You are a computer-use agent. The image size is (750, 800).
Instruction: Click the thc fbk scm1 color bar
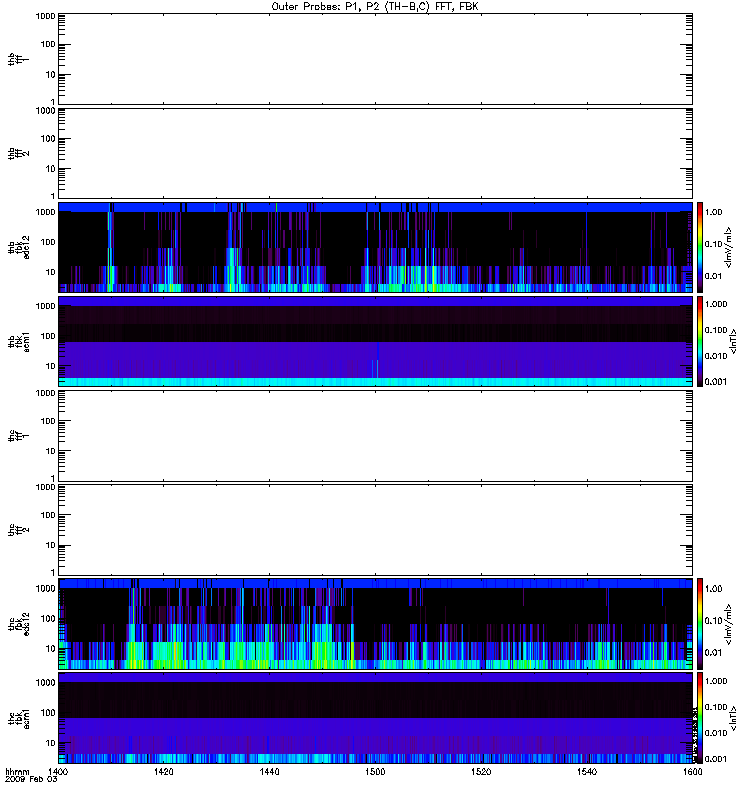700,718
